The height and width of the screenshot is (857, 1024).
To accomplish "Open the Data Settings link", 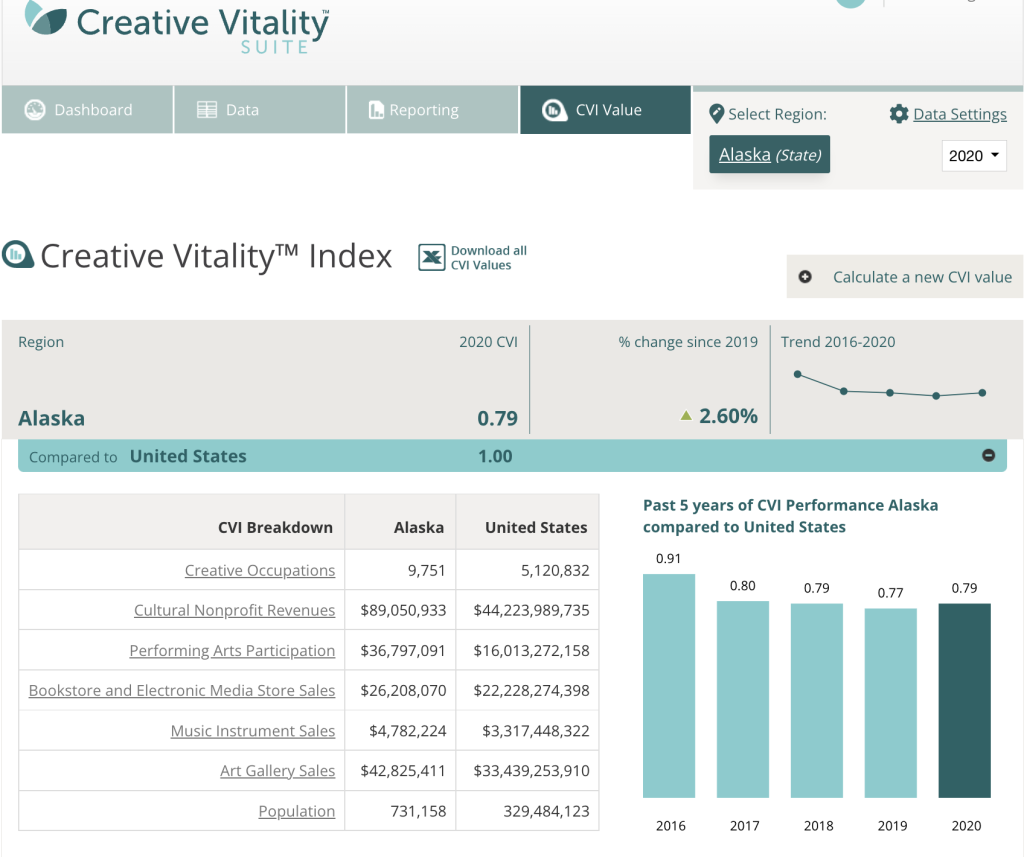I will (959, 114).
